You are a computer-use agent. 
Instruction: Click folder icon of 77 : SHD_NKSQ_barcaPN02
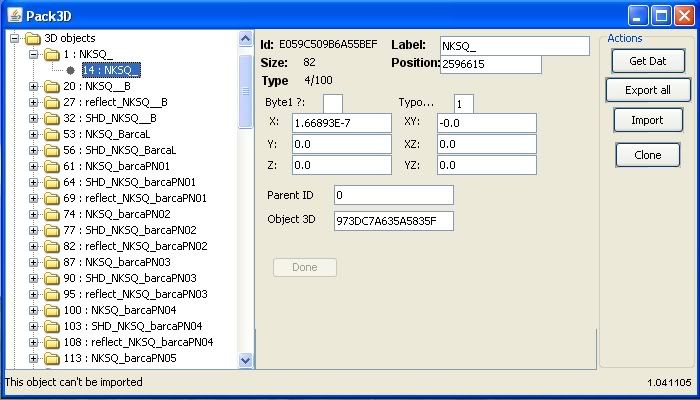[x=52, y=230]
